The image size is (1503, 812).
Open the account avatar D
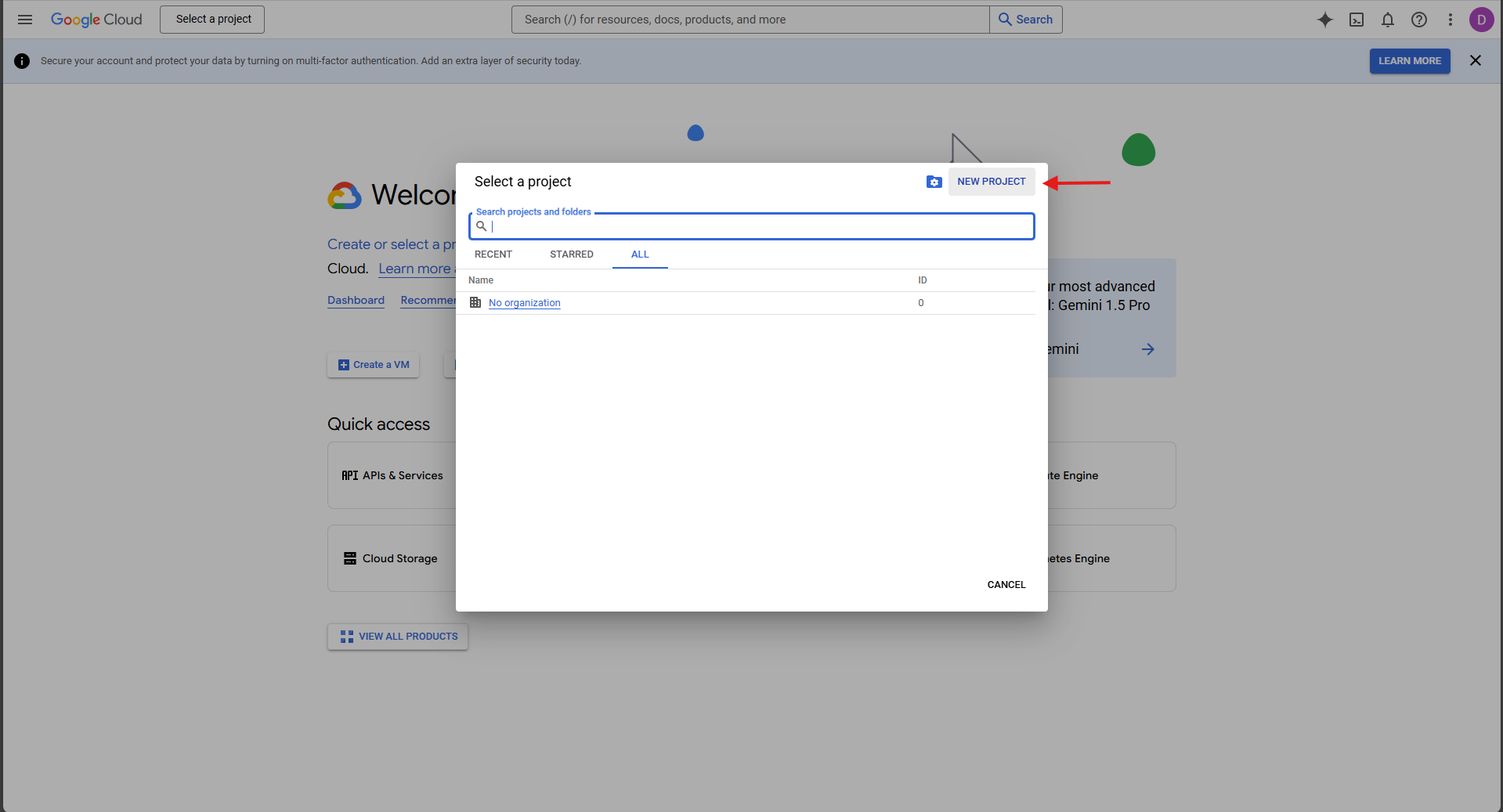[x=1481, y=20]
